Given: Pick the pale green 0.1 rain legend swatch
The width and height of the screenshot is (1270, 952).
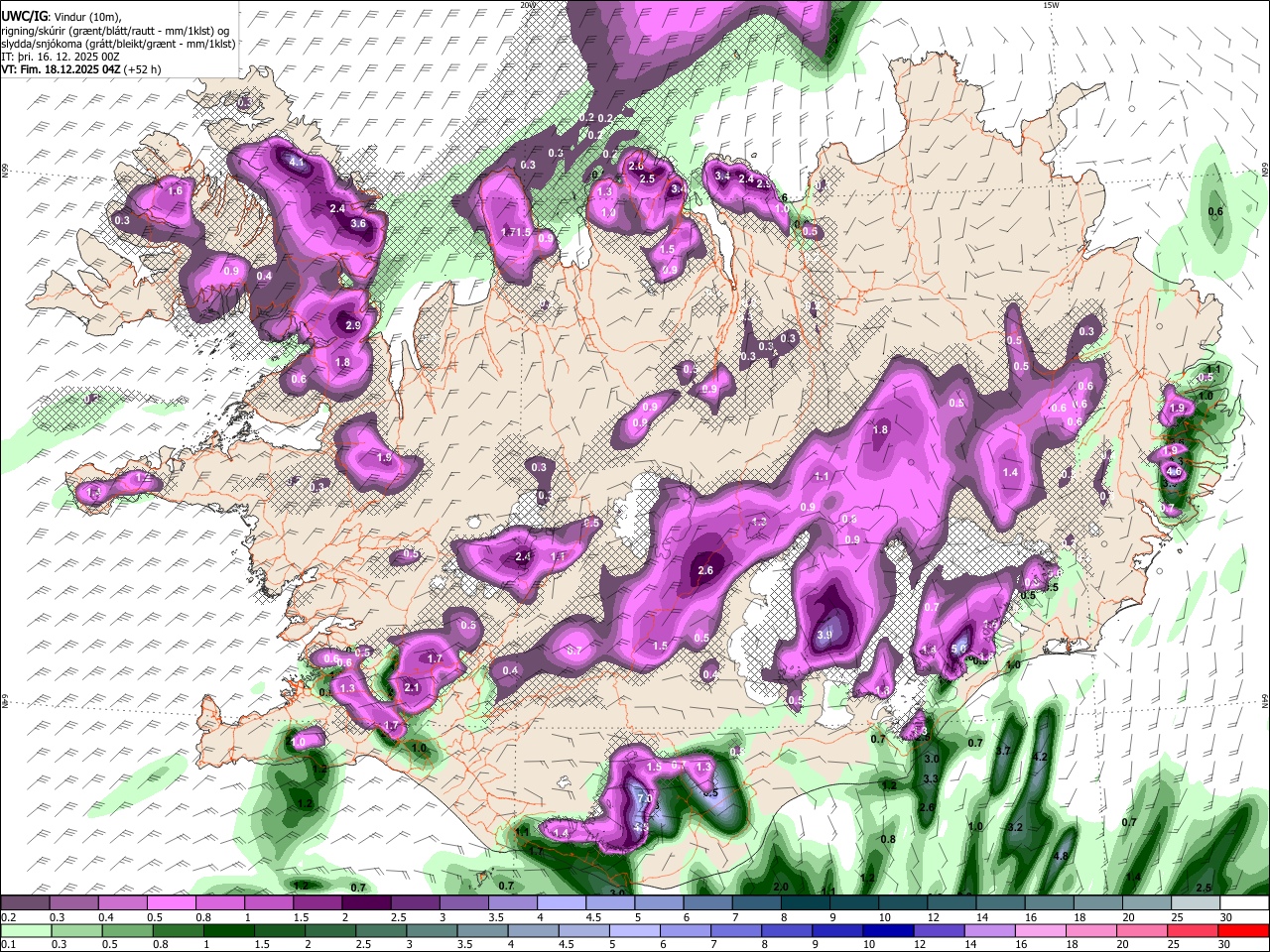Looking at the screenshot, I should pyautogui.click(x=25, y=930).
